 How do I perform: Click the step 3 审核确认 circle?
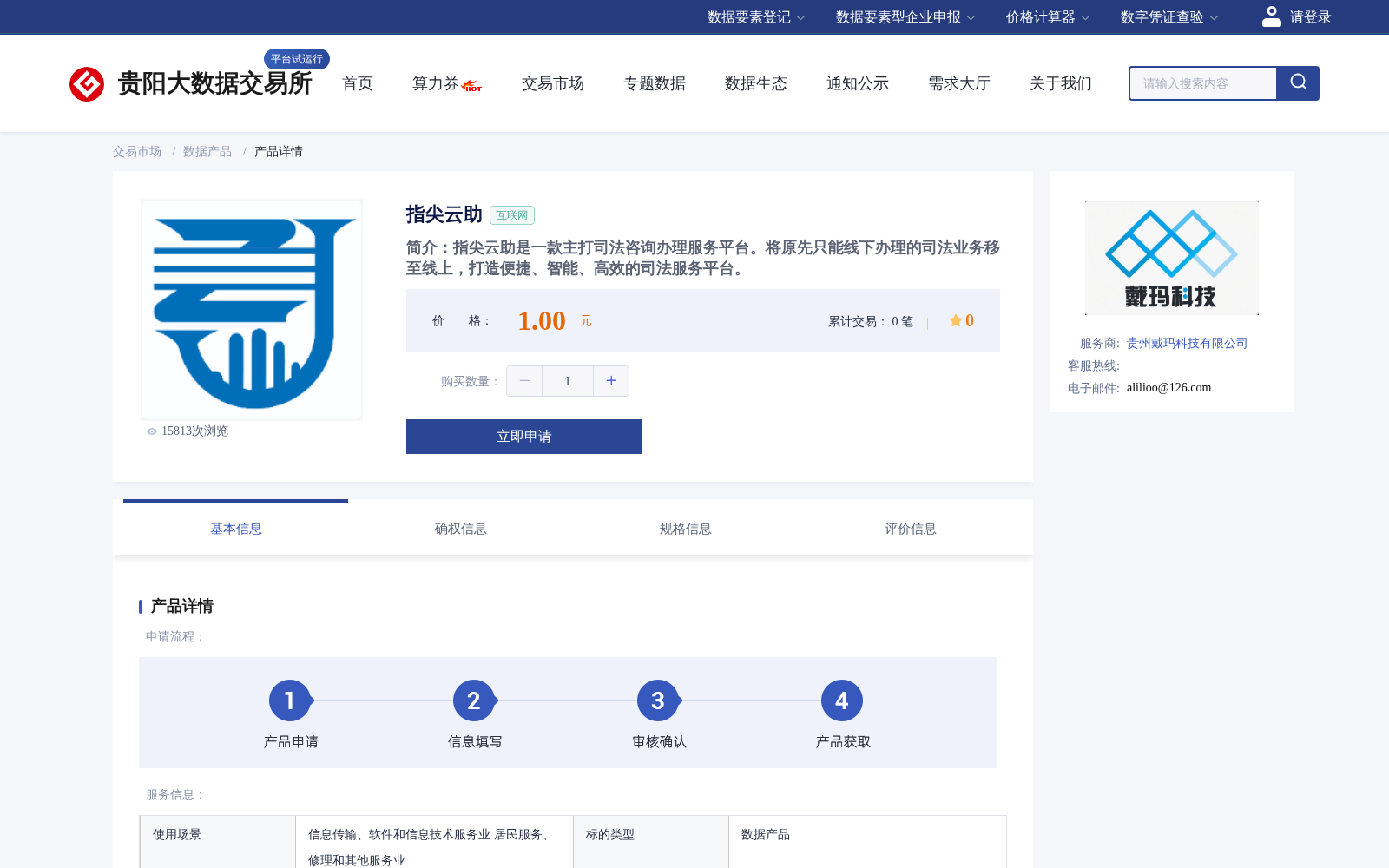point(658,700)
